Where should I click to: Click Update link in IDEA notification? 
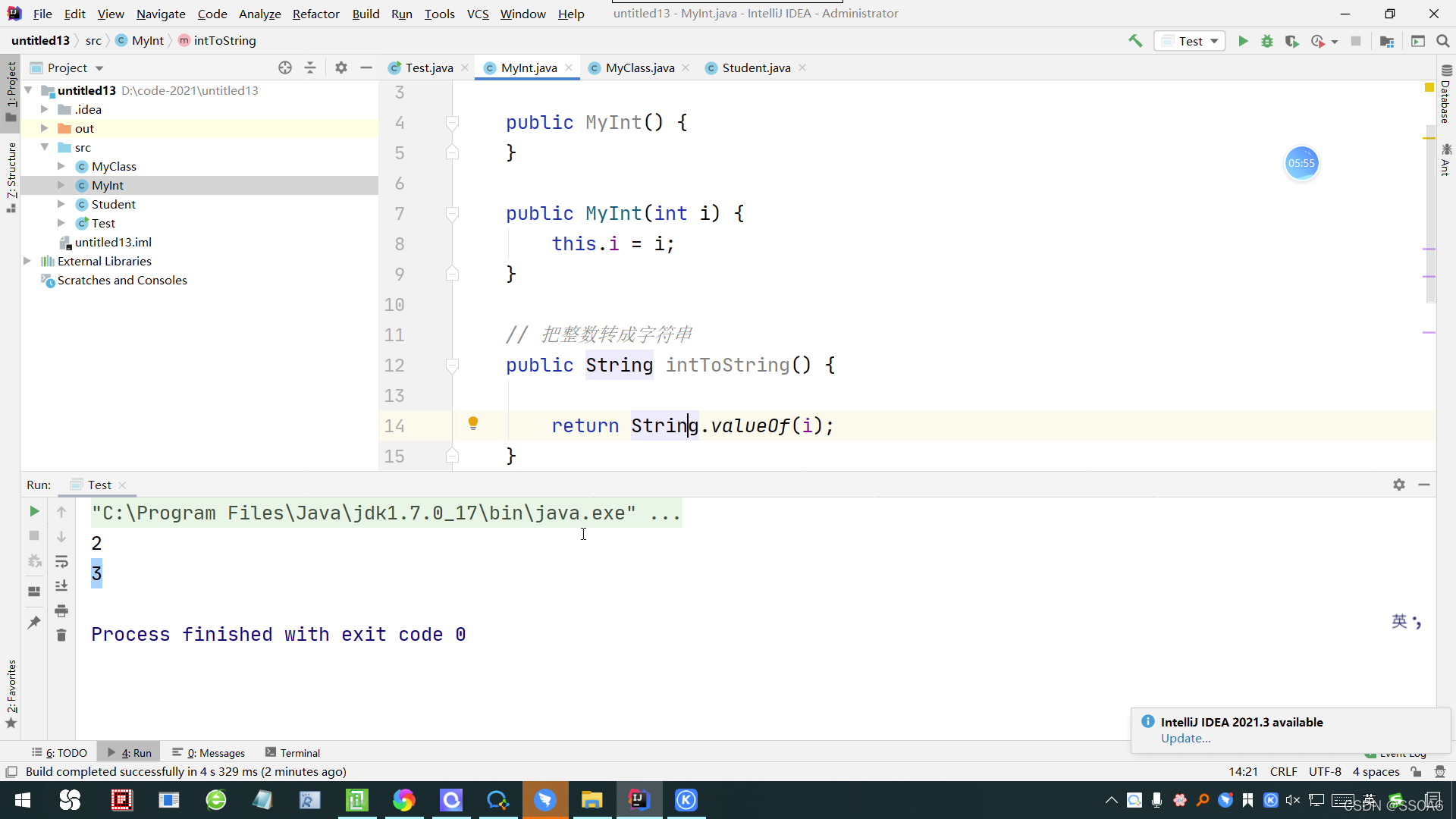tap(1186, 739)
